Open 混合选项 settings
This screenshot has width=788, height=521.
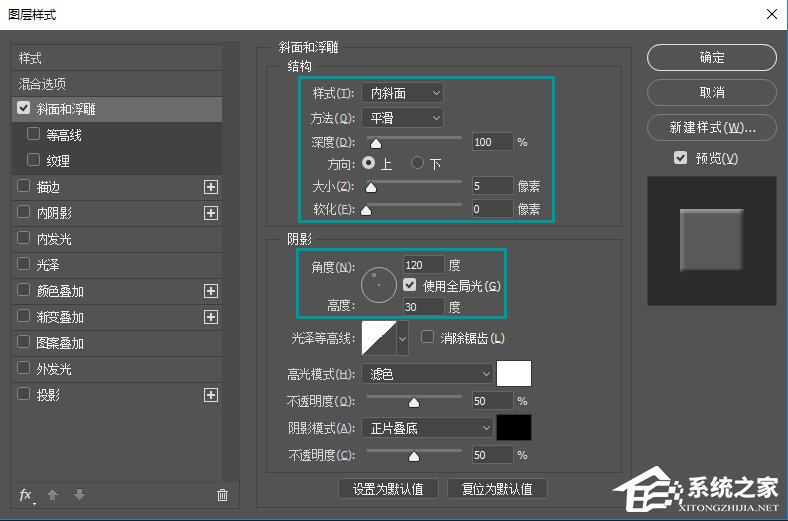pos(117,84)
